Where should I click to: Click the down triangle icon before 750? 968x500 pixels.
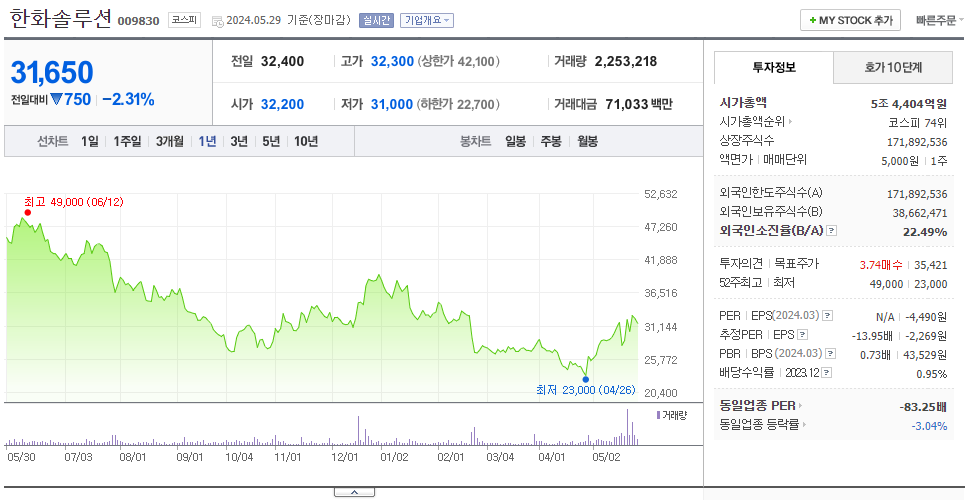coord(57,99)
